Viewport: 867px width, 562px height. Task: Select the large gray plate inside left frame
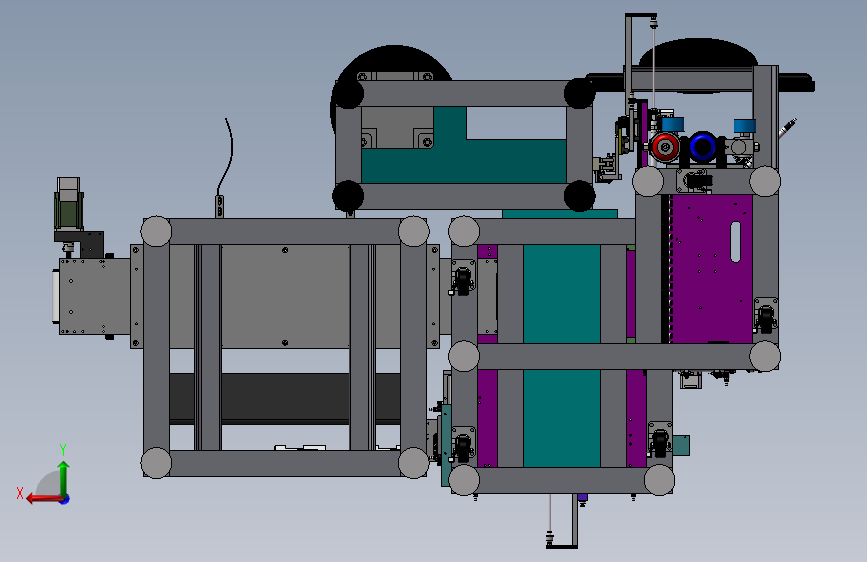click(x=285, y=296)
